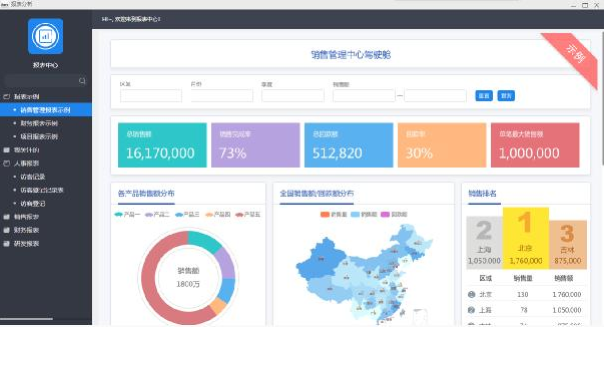
Task: Click the orange rank 3 吉林 podium
Action: (x=568, y=245)
